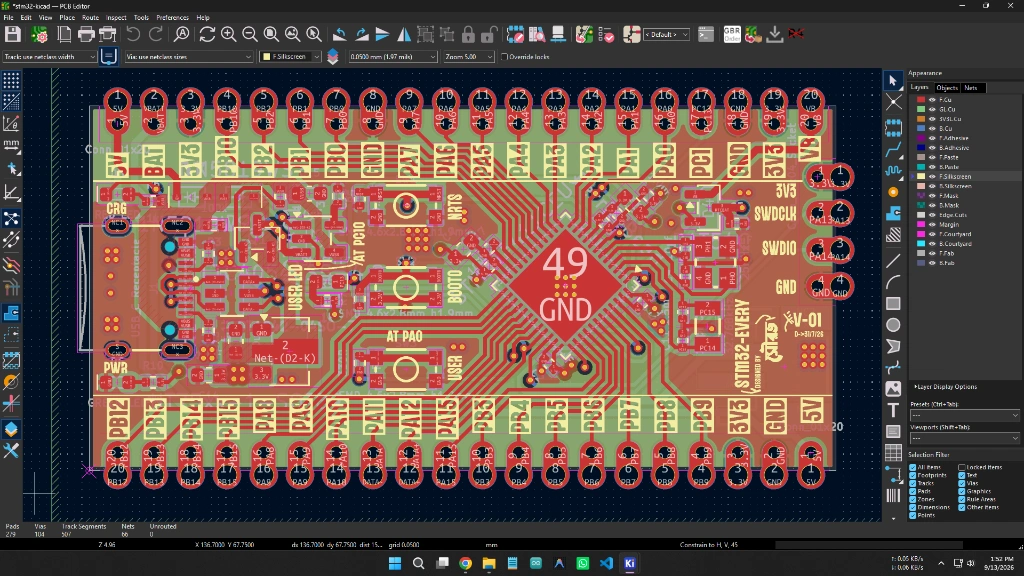Open the Scripting console icon
Screen dimensions: 1024x576
tap(706, 34)
